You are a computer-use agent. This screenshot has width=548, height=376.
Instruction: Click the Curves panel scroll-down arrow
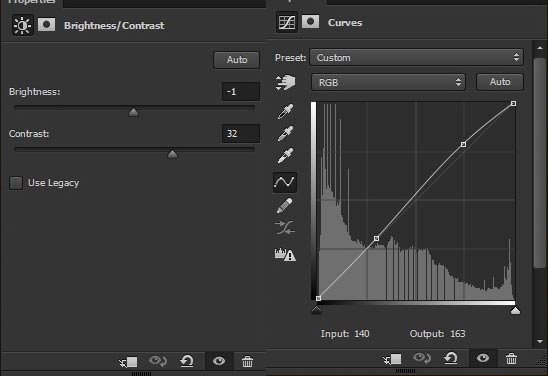tap(540, 341)
